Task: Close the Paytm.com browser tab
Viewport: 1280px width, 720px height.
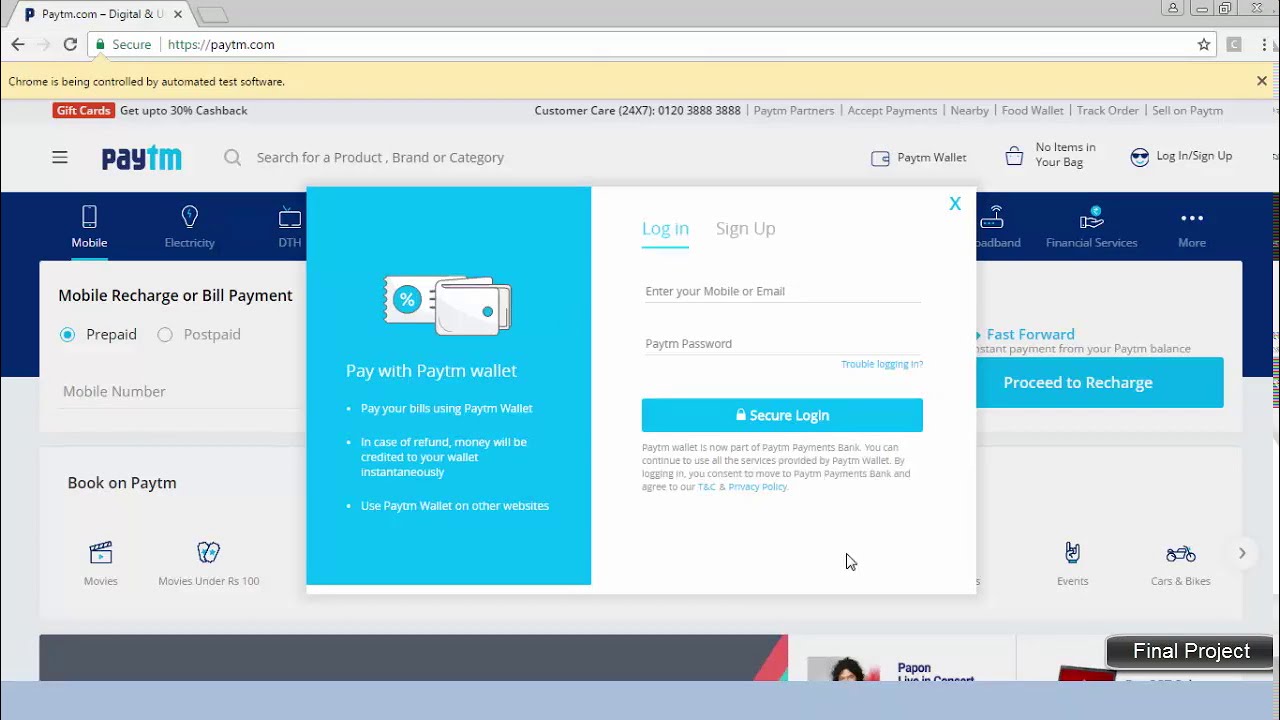Action: pyautogui.click(x=178, y=15)
